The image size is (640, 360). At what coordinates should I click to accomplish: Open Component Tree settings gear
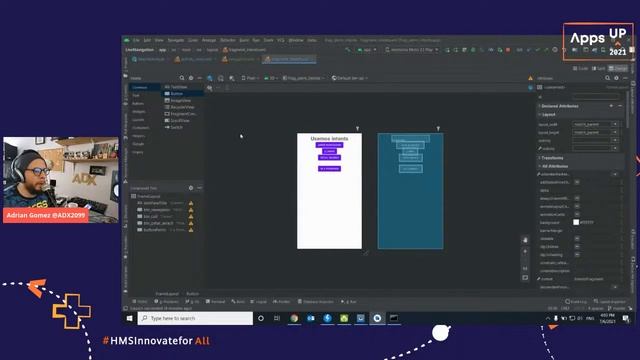[191, 188]
